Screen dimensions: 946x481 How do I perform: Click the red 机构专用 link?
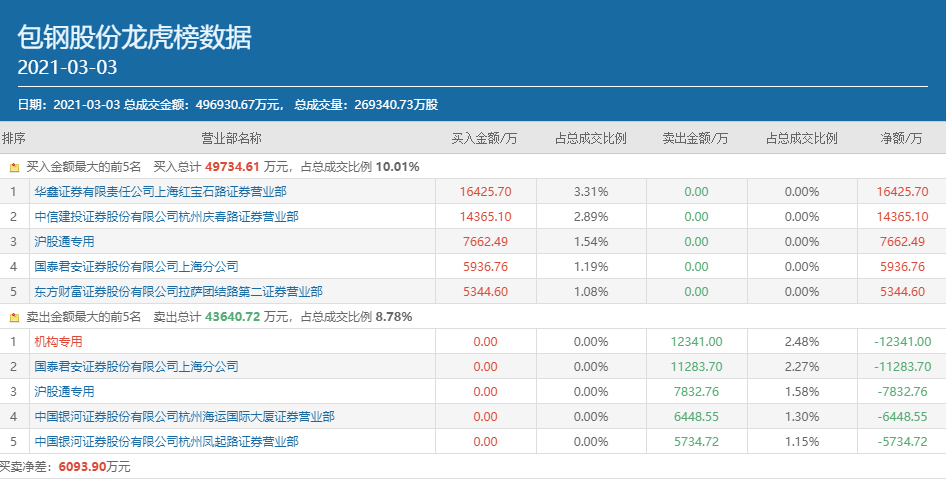point(58,342)
